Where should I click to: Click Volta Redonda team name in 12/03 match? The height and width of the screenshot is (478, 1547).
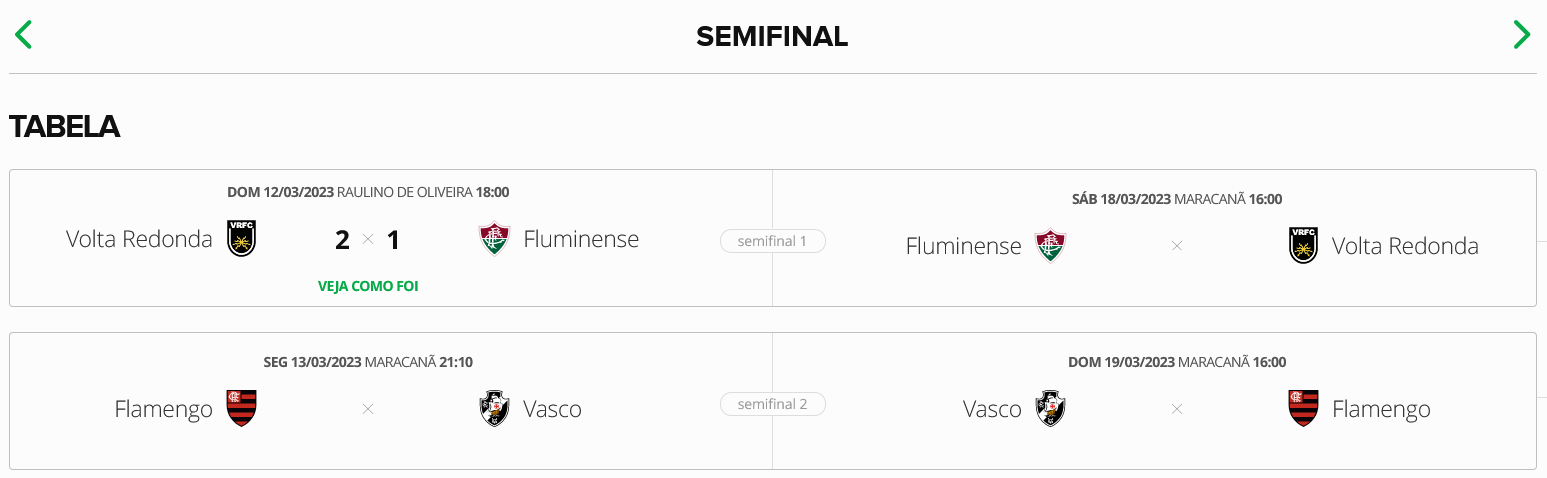click(139, 239)
